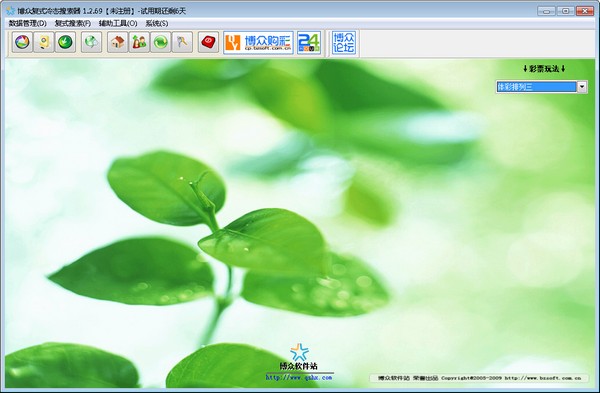This screenshot has height=393, width=600.
Task: Click the colorful pie chart toolbar icon
Action: 22,42
